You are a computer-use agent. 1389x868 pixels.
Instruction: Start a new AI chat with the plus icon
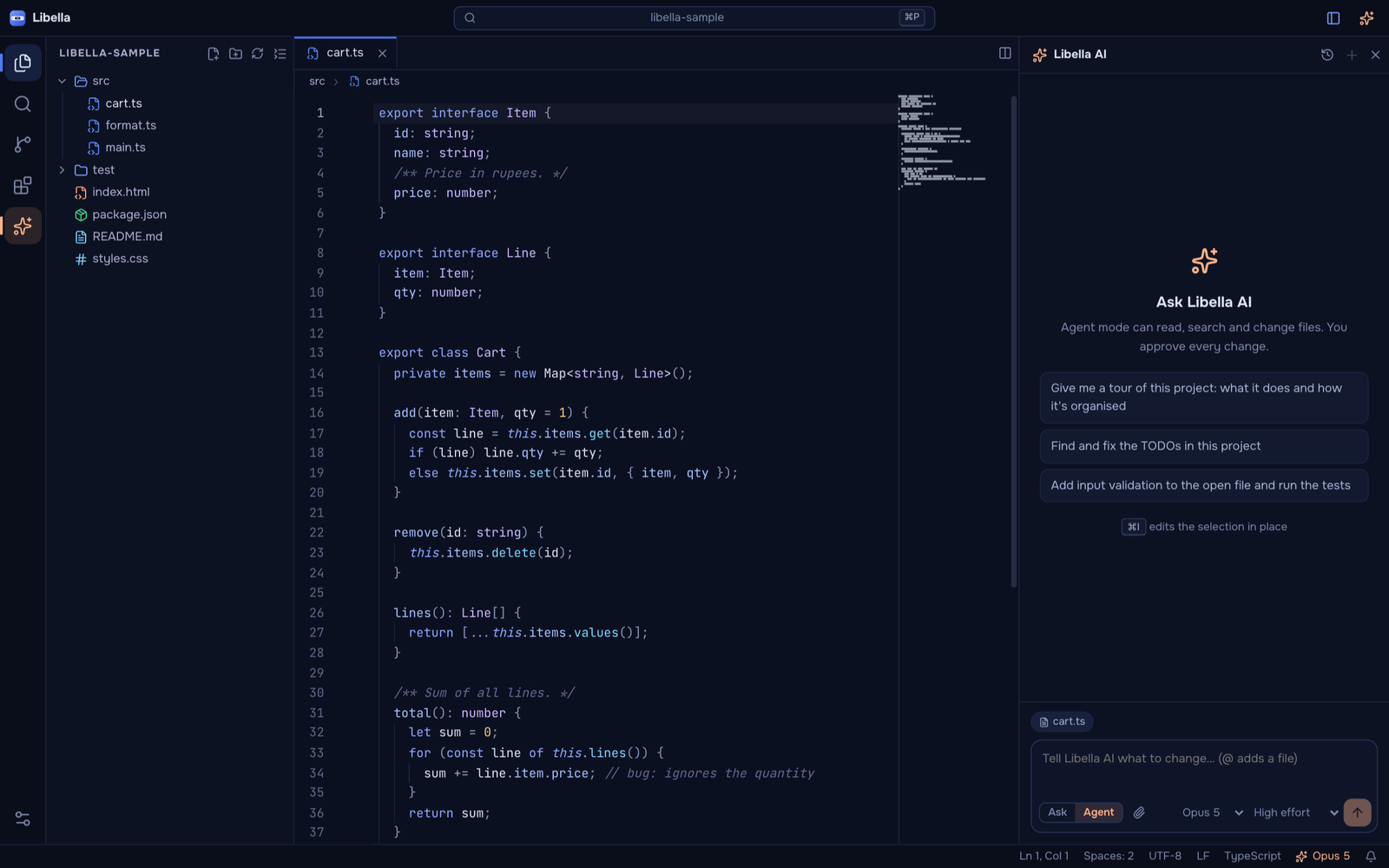point(1352,55)
